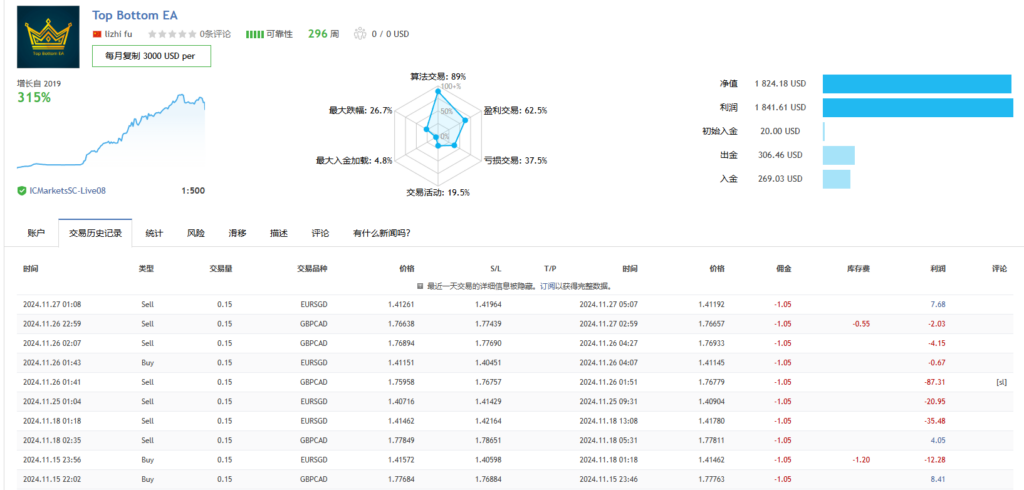Open the ICMarketsSC-Live08 broker link

click(x=68, y=191)
